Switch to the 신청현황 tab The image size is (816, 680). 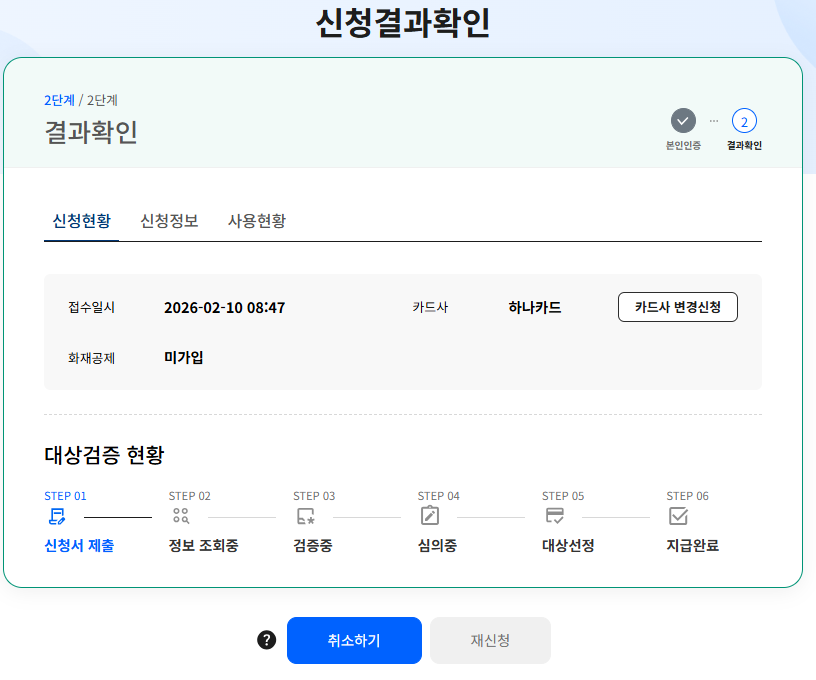click(x=82, y=221)
